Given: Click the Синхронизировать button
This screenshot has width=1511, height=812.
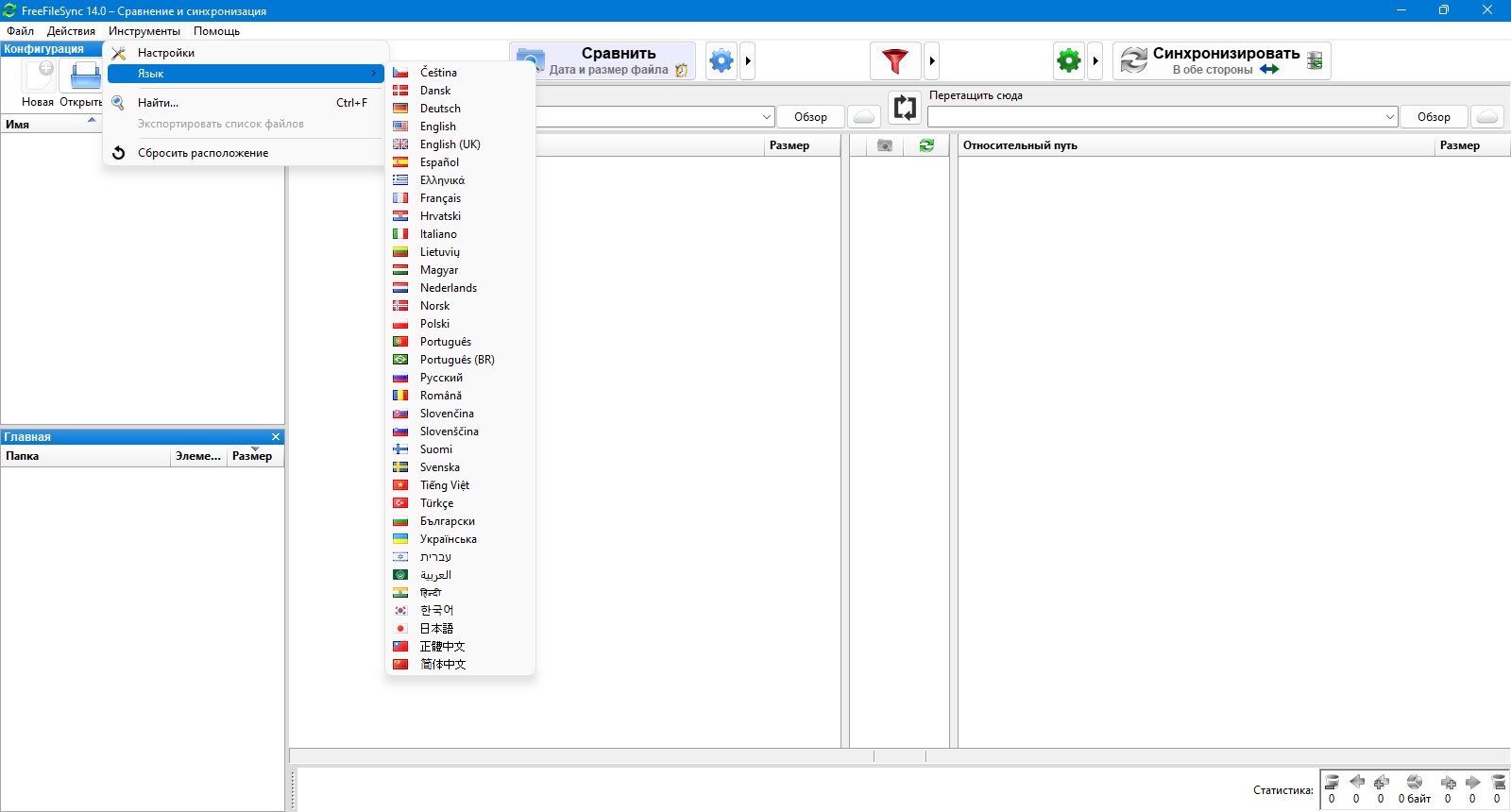Looking at the screenshot, I should pos(1222,61).
